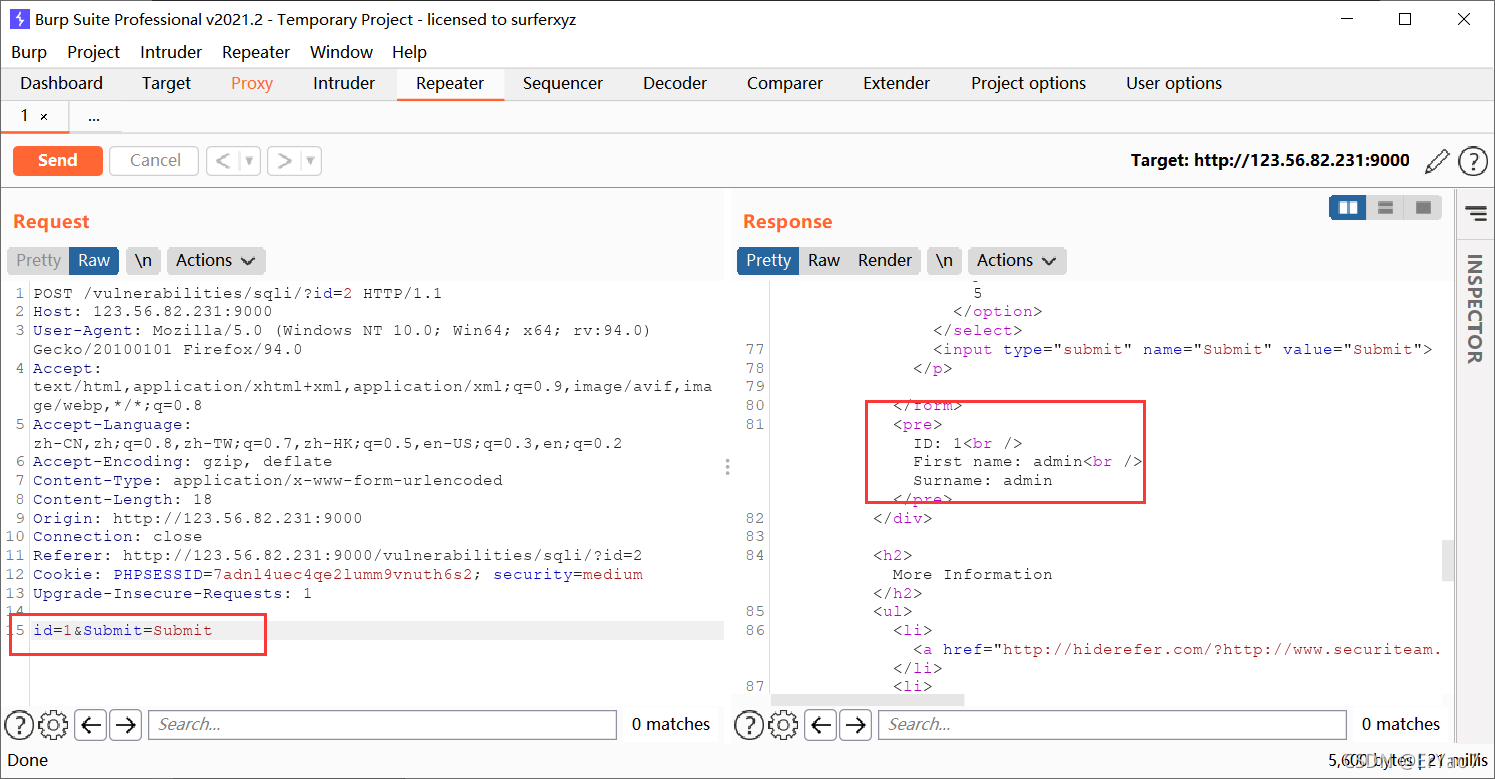Toggle non-printable characters in the Response
This screenshot has width=1495, height=779.
(944, 260)
